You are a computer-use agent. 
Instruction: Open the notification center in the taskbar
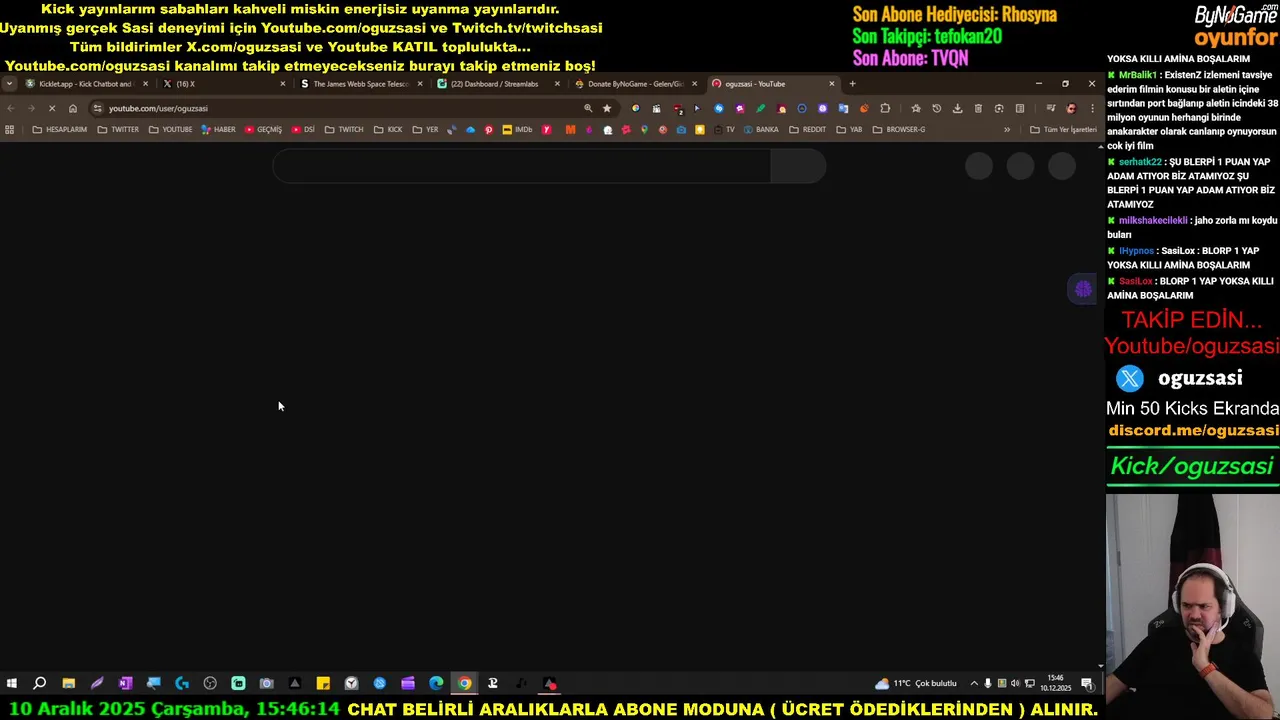point(1087,684)
